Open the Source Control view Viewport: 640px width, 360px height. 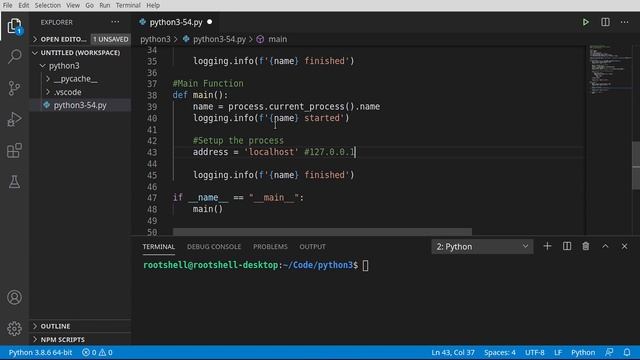14,88
